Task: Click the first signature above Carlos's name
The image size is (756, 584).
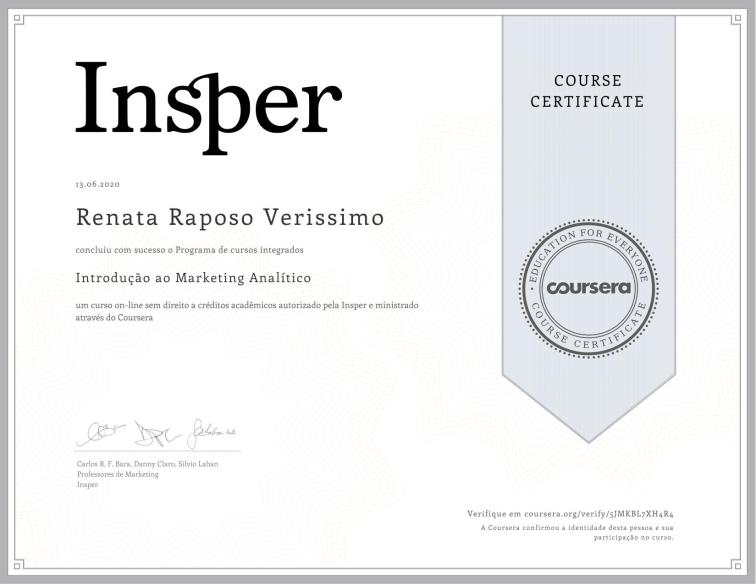Action: (x=95, y=434)
